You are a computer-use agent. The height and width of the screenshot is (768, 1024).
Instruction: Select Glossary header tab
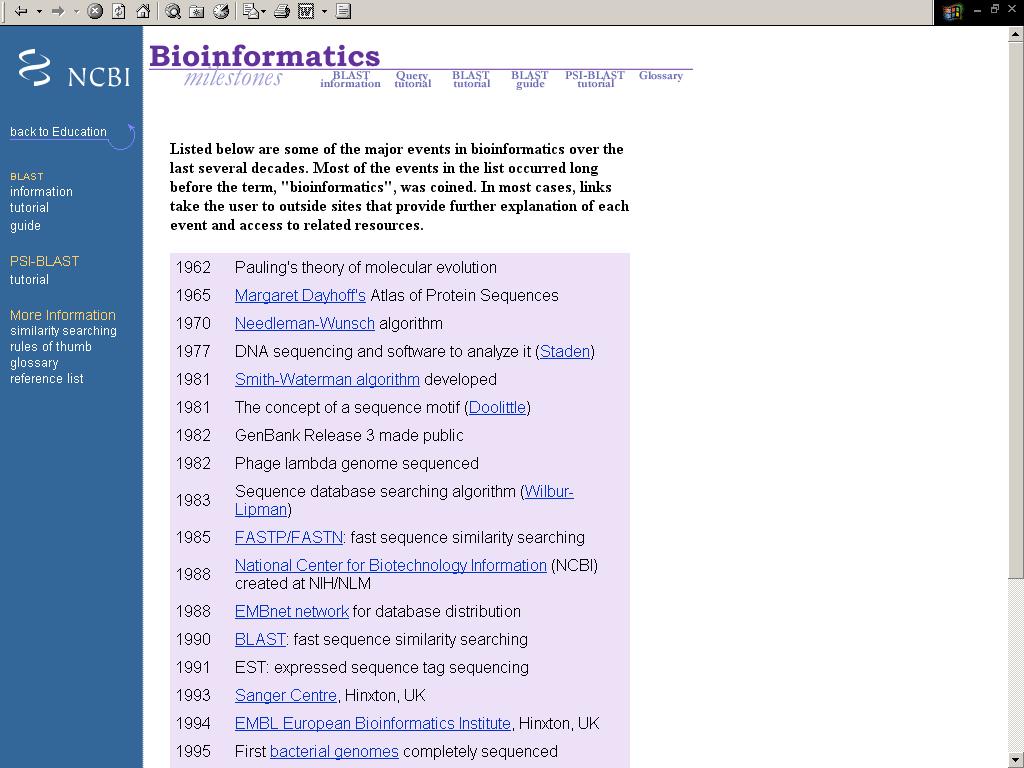(x=661, y=76)
